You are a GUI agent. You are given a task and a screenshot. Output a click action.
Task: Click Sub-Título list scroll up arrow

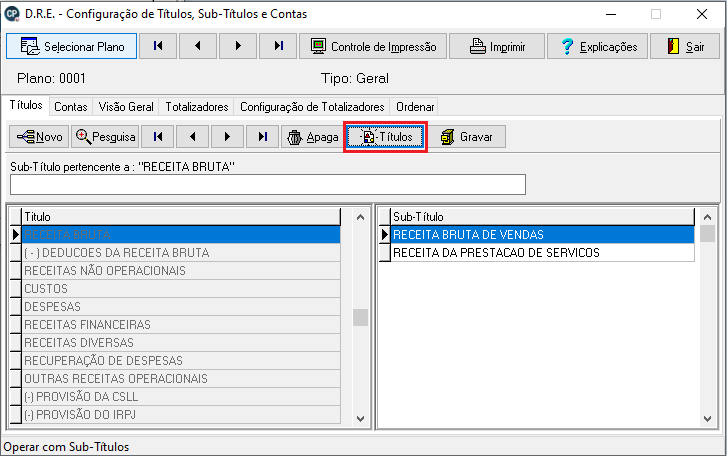pos(707,217)
